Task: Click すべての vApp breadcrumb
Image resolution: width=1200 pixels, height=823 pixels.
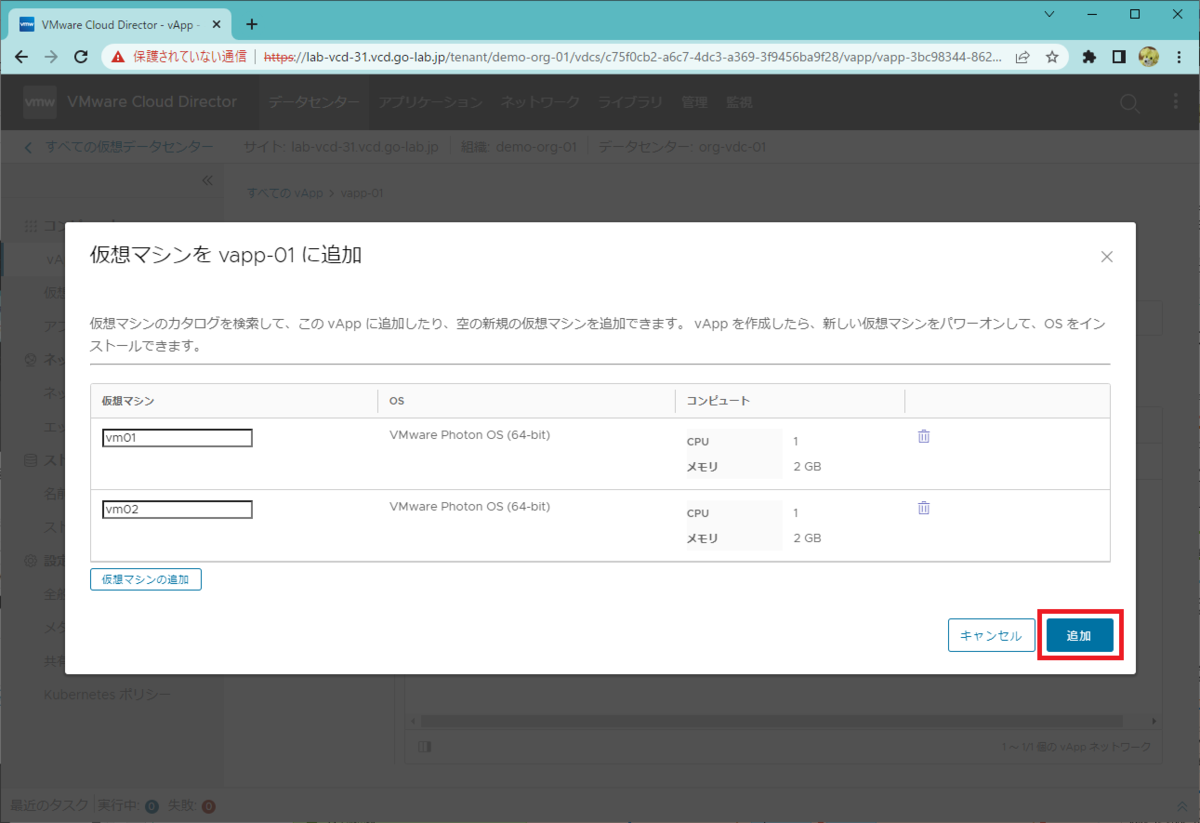Action: 285,192
